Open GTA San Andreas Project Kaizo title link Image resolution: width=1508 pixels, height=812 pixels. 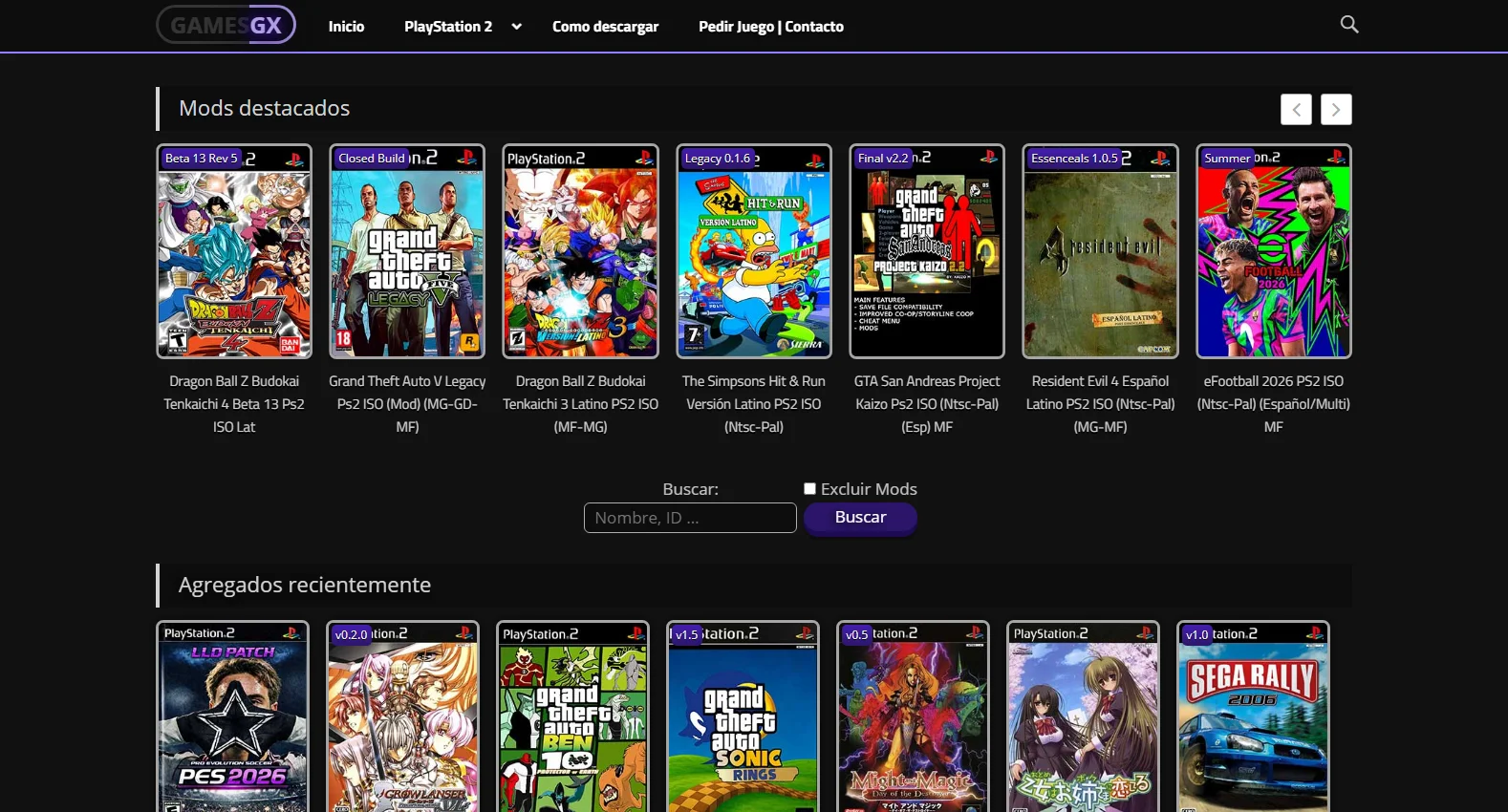(x=927, y=404)
